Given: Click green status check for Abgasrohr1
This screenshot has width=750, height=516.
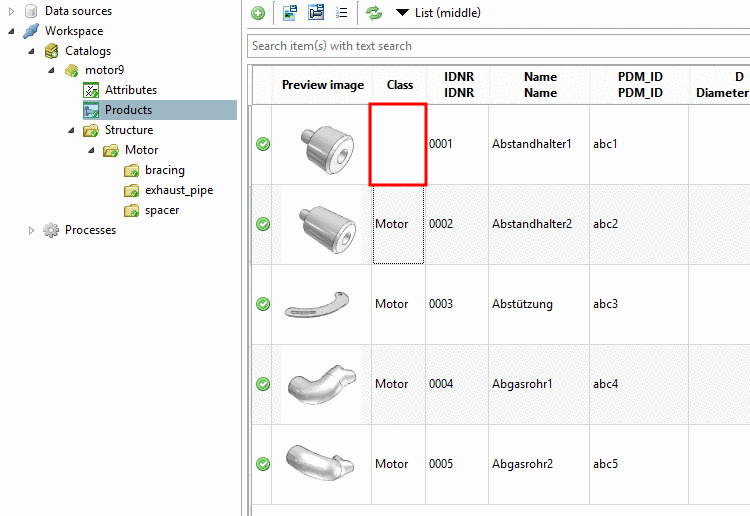Looking at the screenshot, I should click(263, 384).
